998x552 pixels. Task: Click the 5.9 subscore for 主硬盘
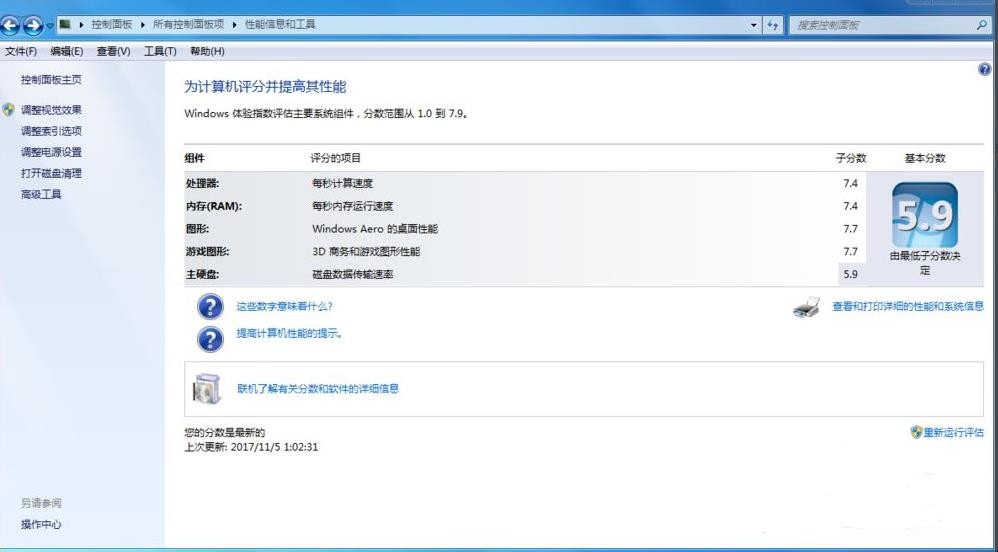[851, 274]
